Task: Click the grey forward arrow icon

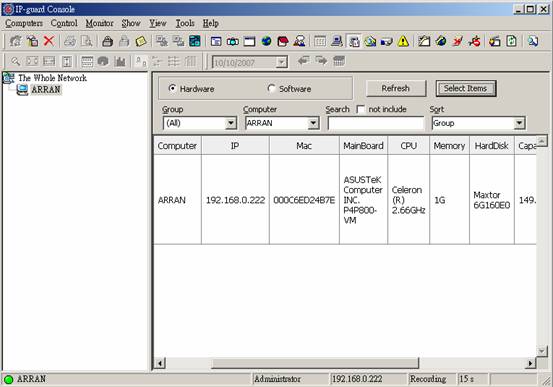Action: click(321, 61)
